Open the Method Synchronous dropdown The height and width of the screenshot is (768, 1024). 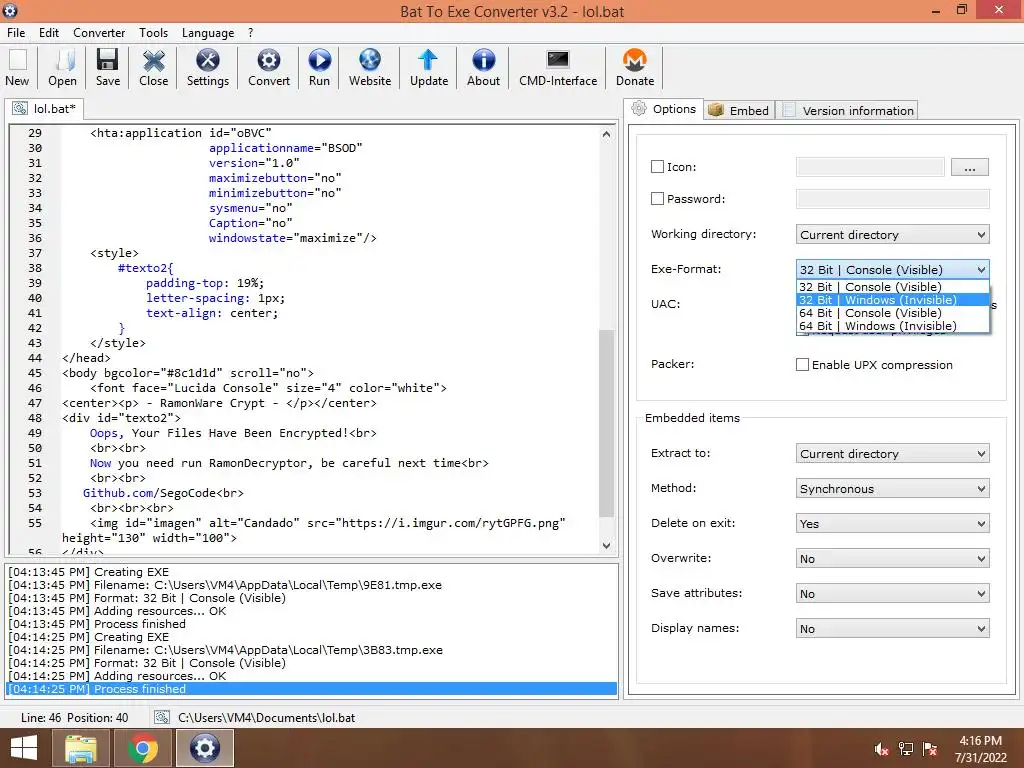892,488
